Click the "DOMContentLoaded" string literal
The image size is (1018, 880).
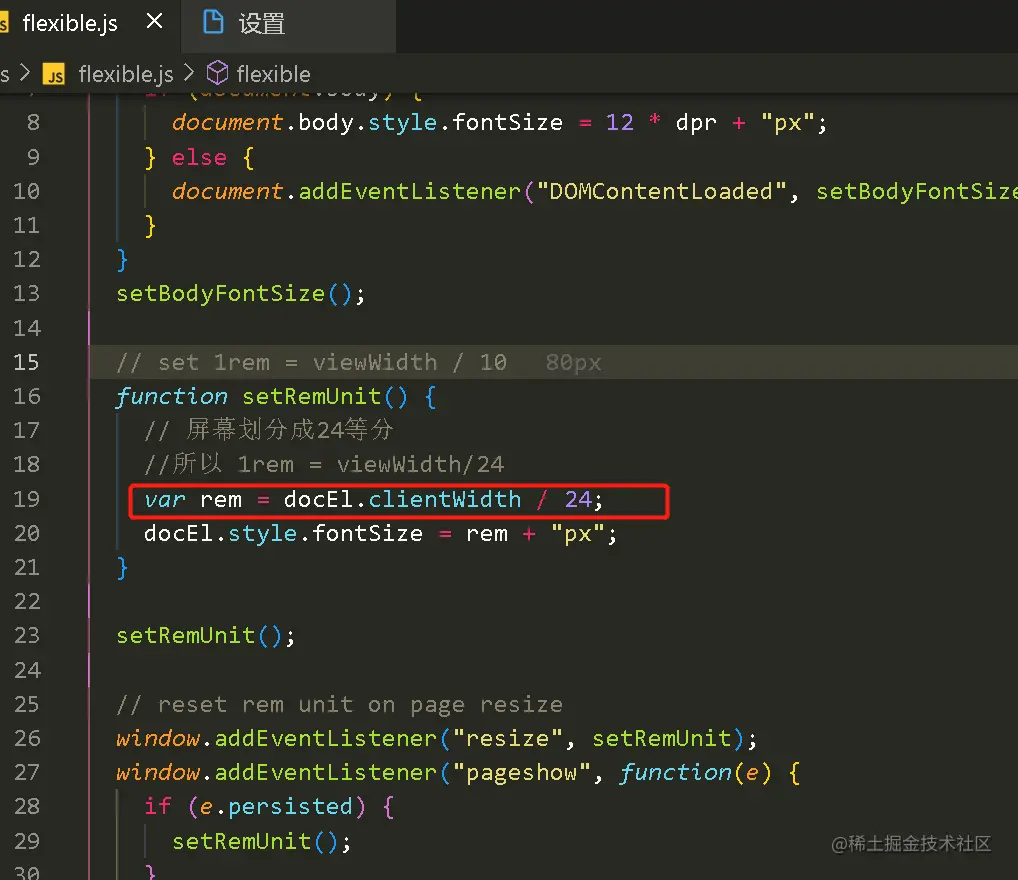coord(662,191)
